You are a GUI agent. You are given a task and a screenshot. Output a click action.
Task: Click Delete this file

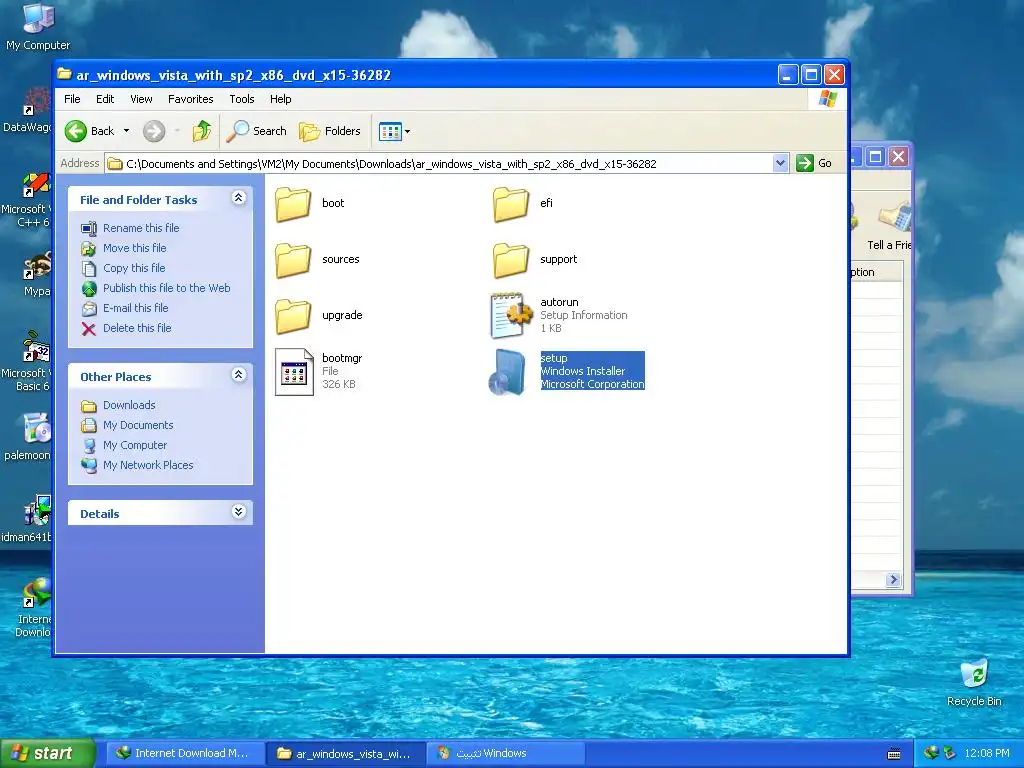pyautogui.click(x=137, y=328)
